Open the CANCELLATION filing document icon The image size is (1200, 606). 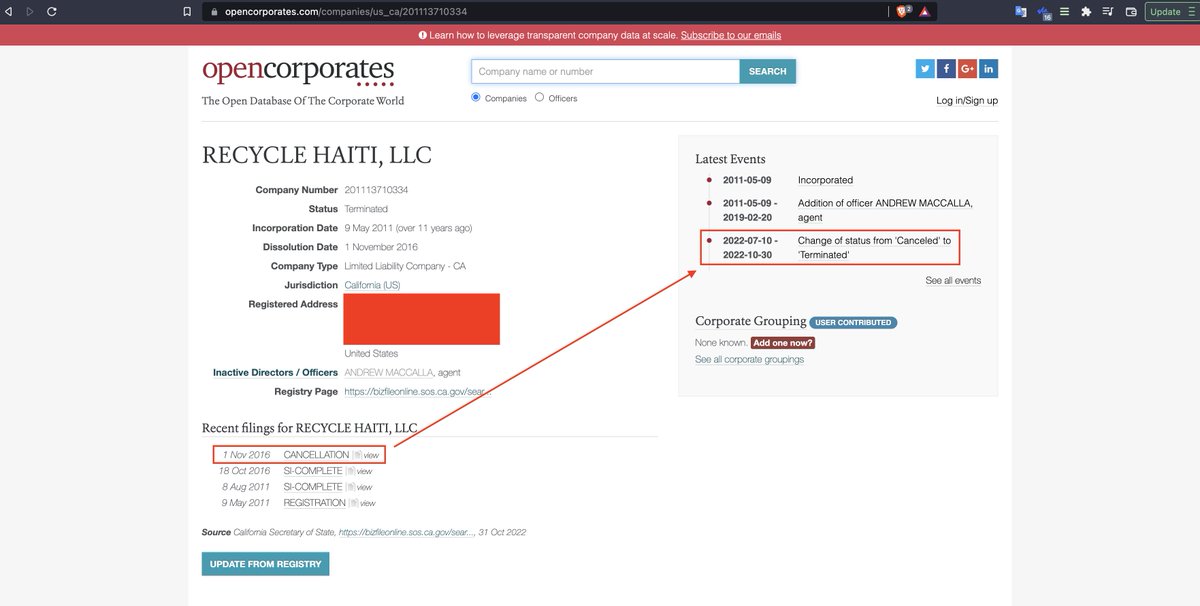(x=357, y=455)
